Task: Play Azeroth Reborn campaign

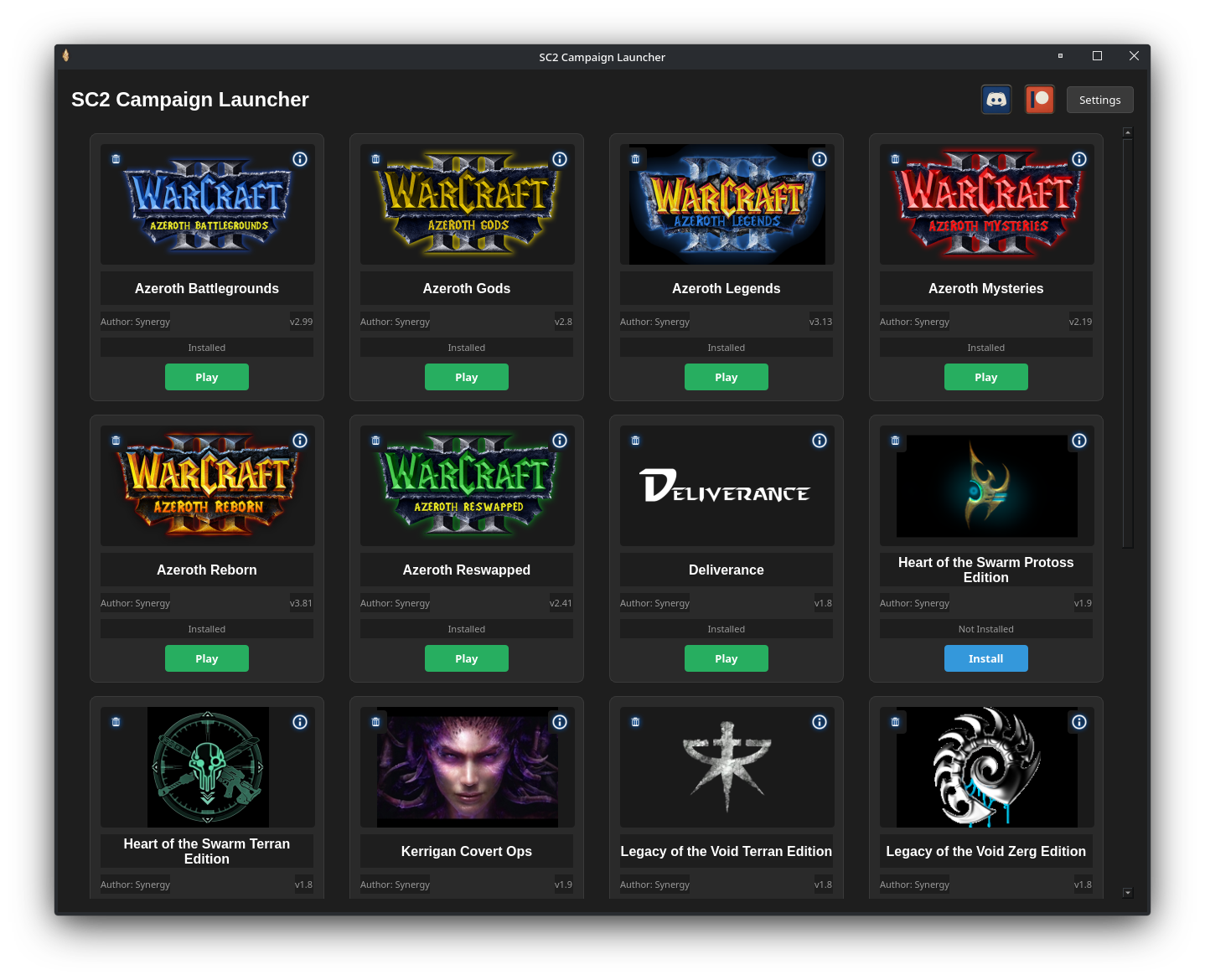Action: 207,658
